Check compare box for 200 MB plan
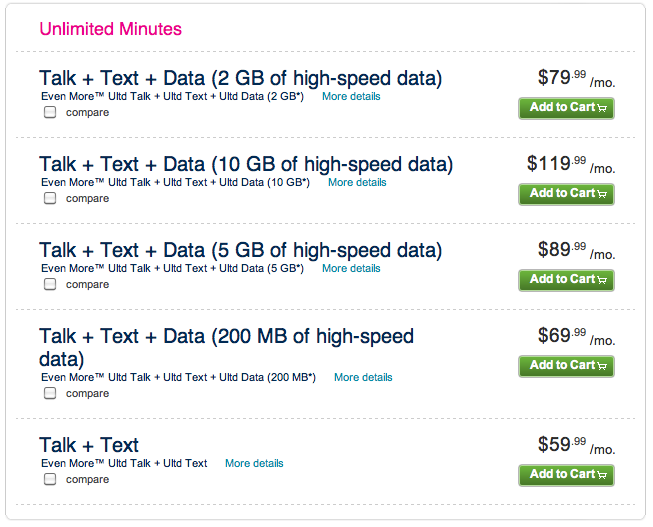Image resolution: width=653 pixels, height=527 pixels. point(50,394)
